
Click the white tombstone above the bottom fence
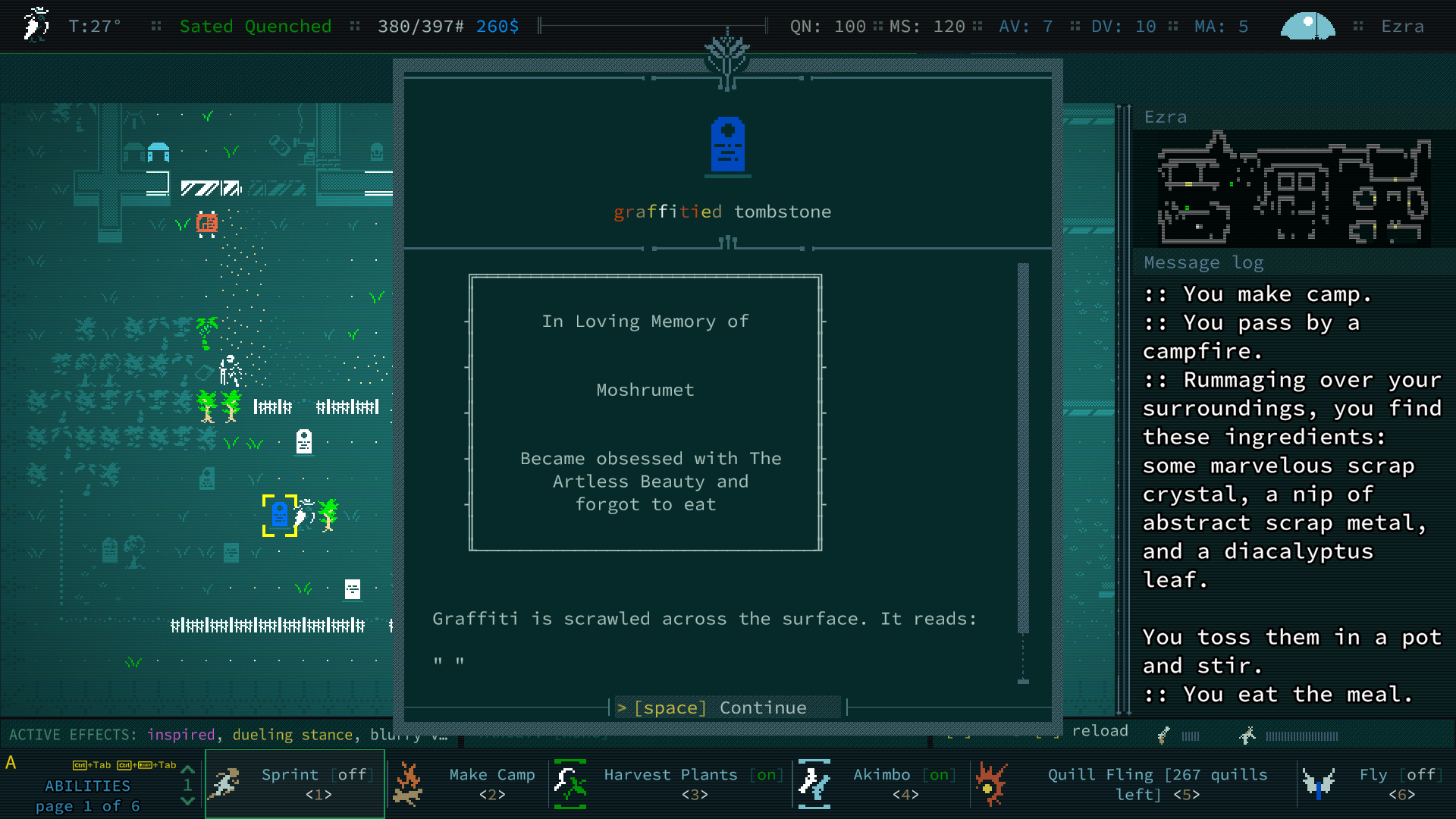[x=353, y=589]
